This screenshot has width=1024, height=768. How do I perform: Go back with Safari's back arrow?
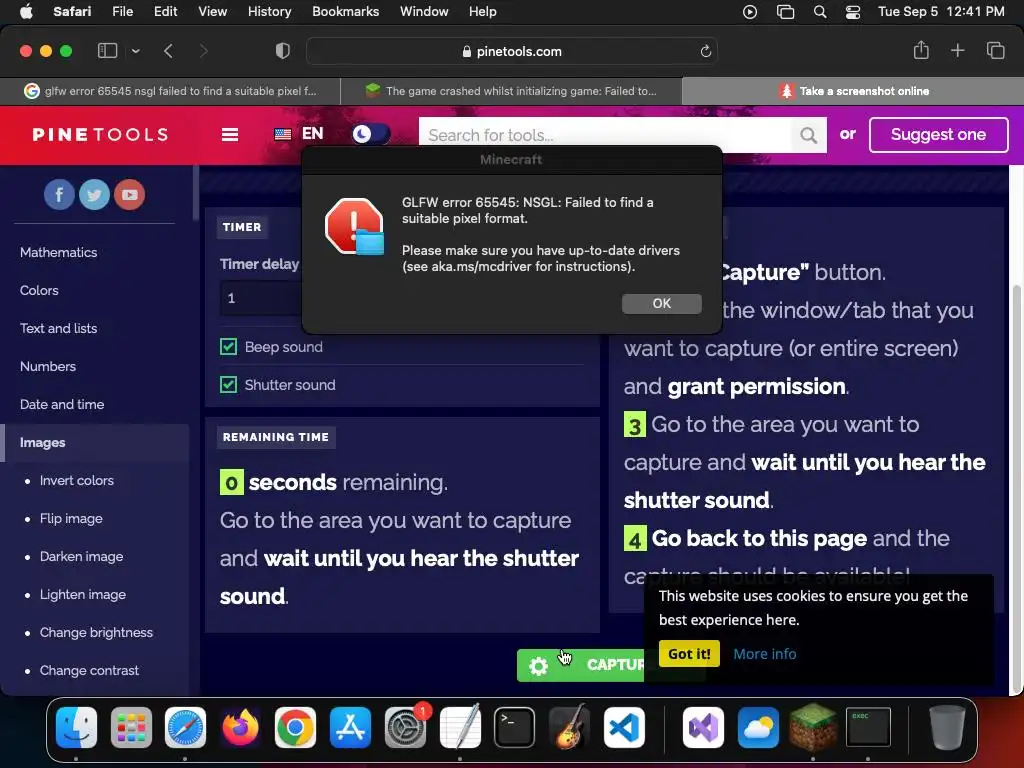168,51
